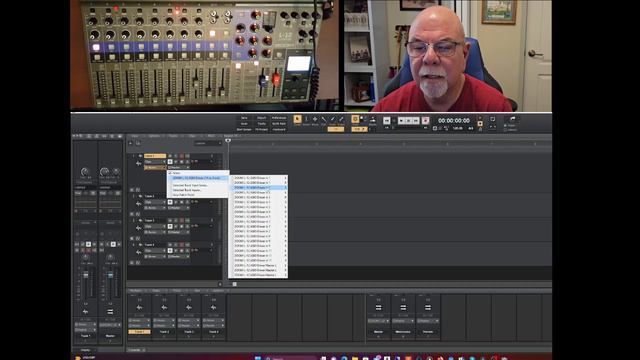Click the Fast Forward transport button

click(x=416, y=120)
